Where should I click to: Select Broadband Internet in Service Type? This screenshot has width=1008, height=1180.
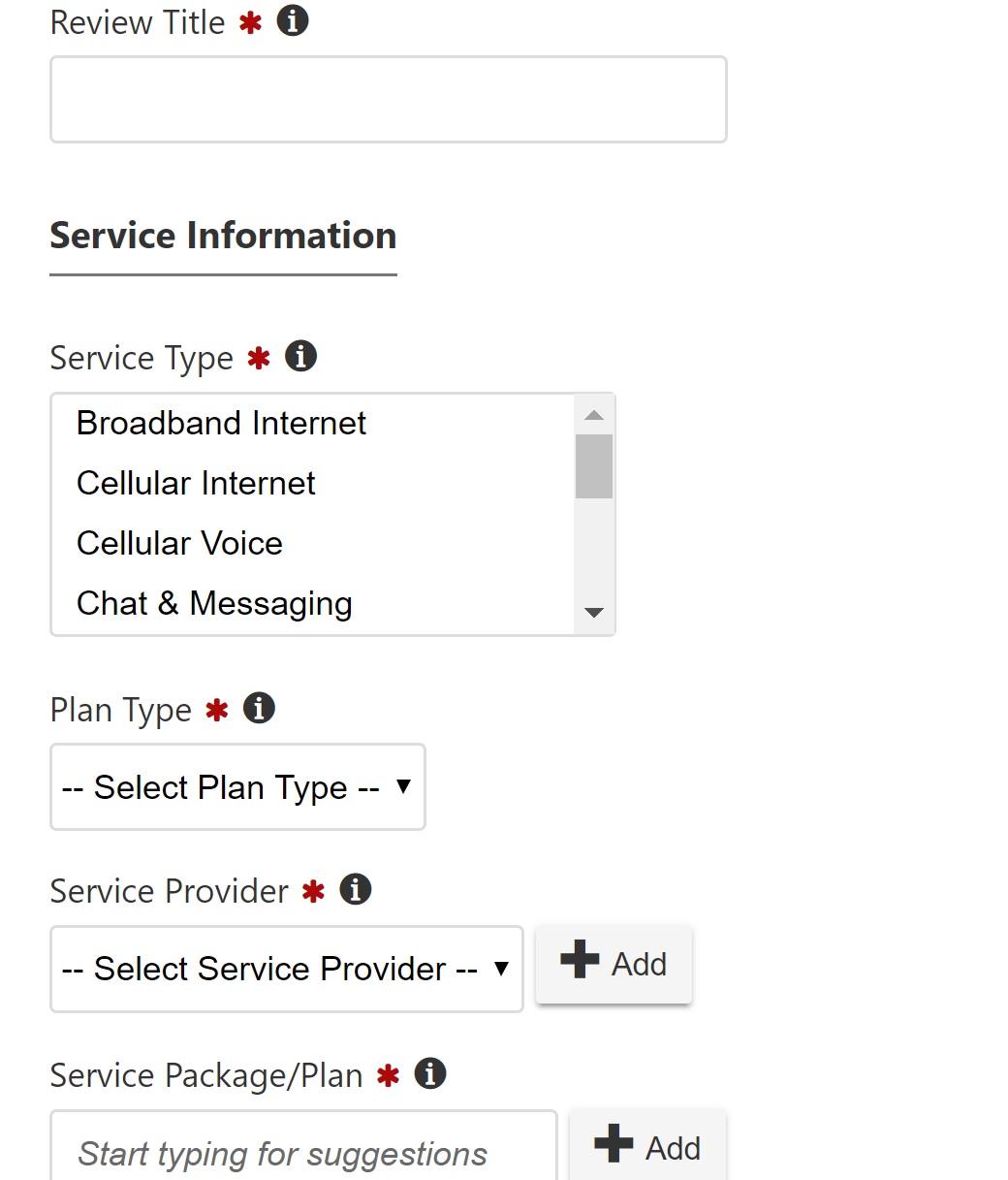pos(221,424)
